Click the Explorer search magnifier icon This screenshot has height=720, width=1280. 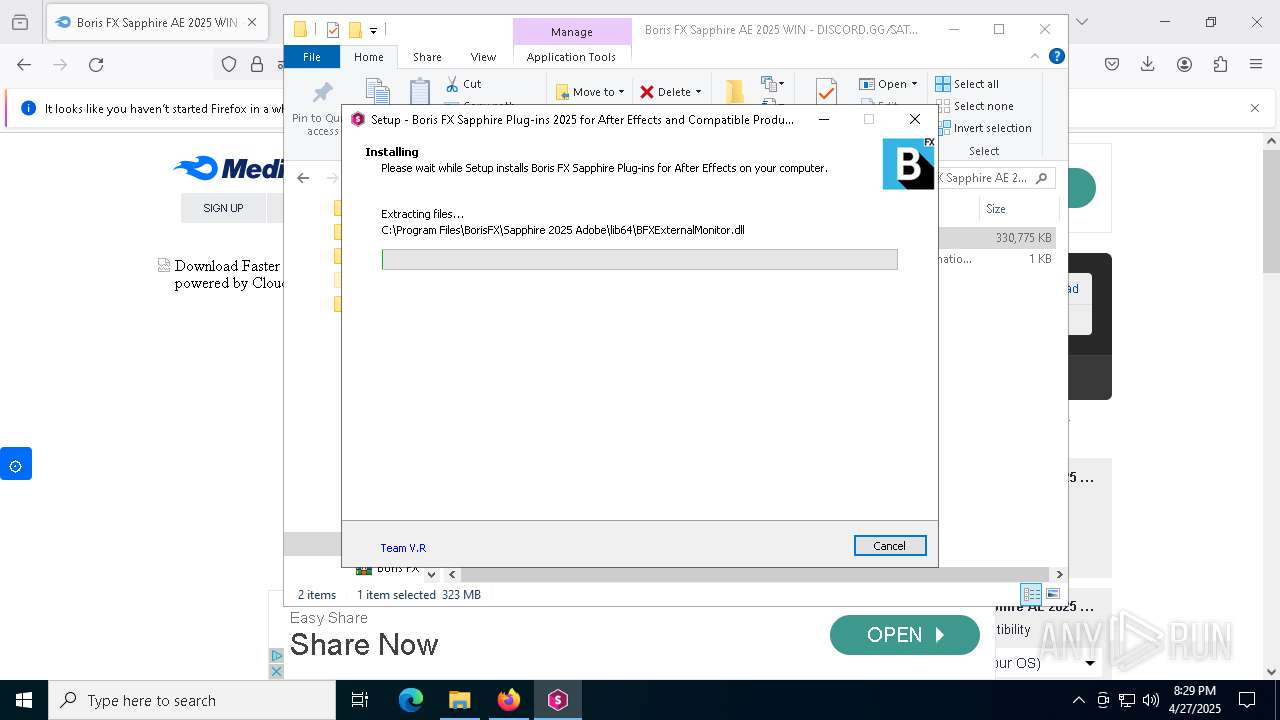(1041, 178)
